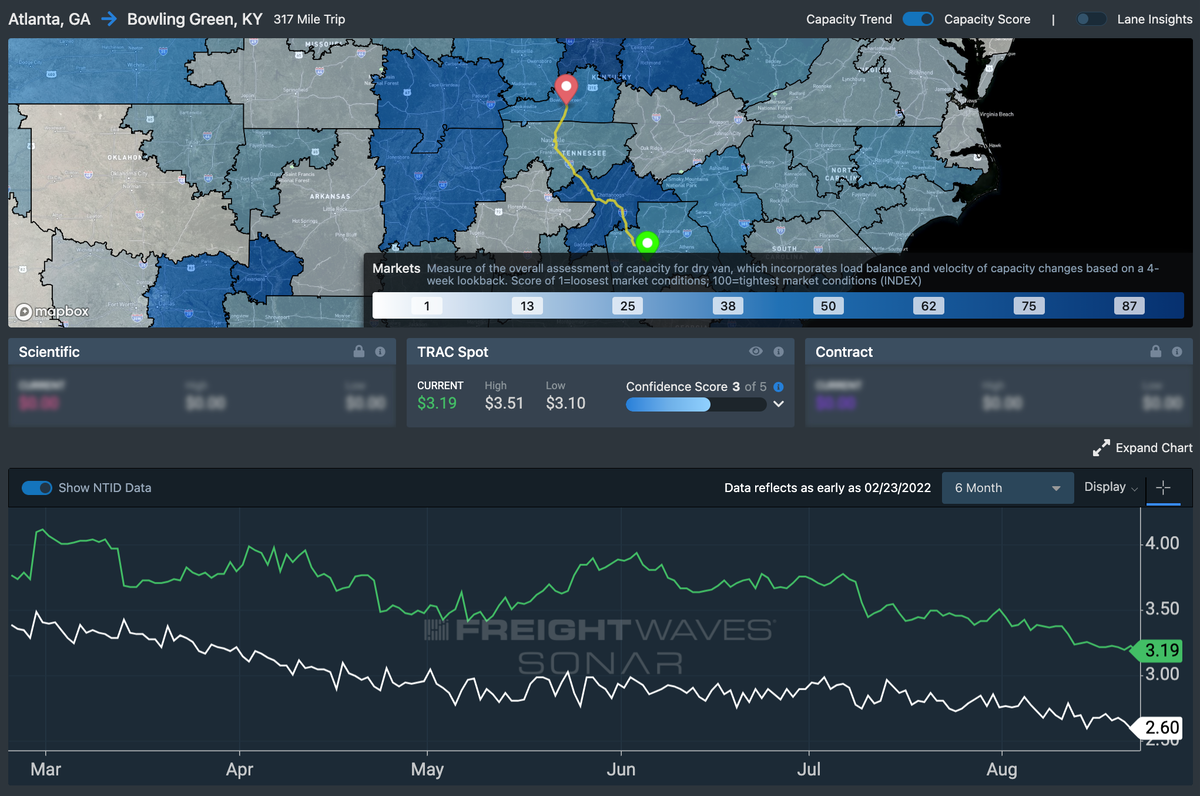Open the Display dropdown
The image size is (1200, 796).
point(1111,488)
